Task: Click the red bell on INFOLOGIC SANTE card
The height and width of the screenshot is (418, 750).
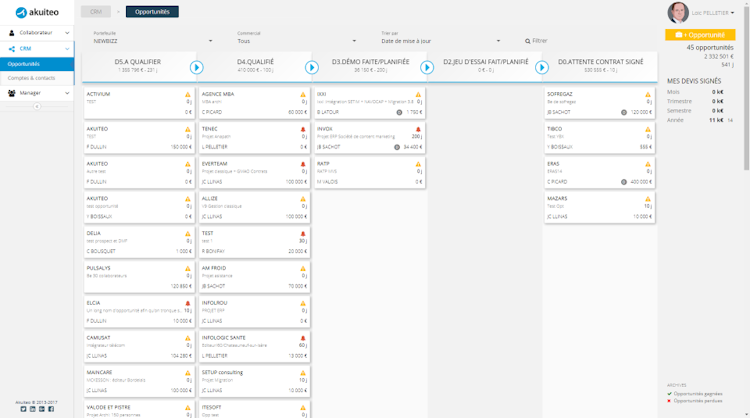Action: (303, 338)
